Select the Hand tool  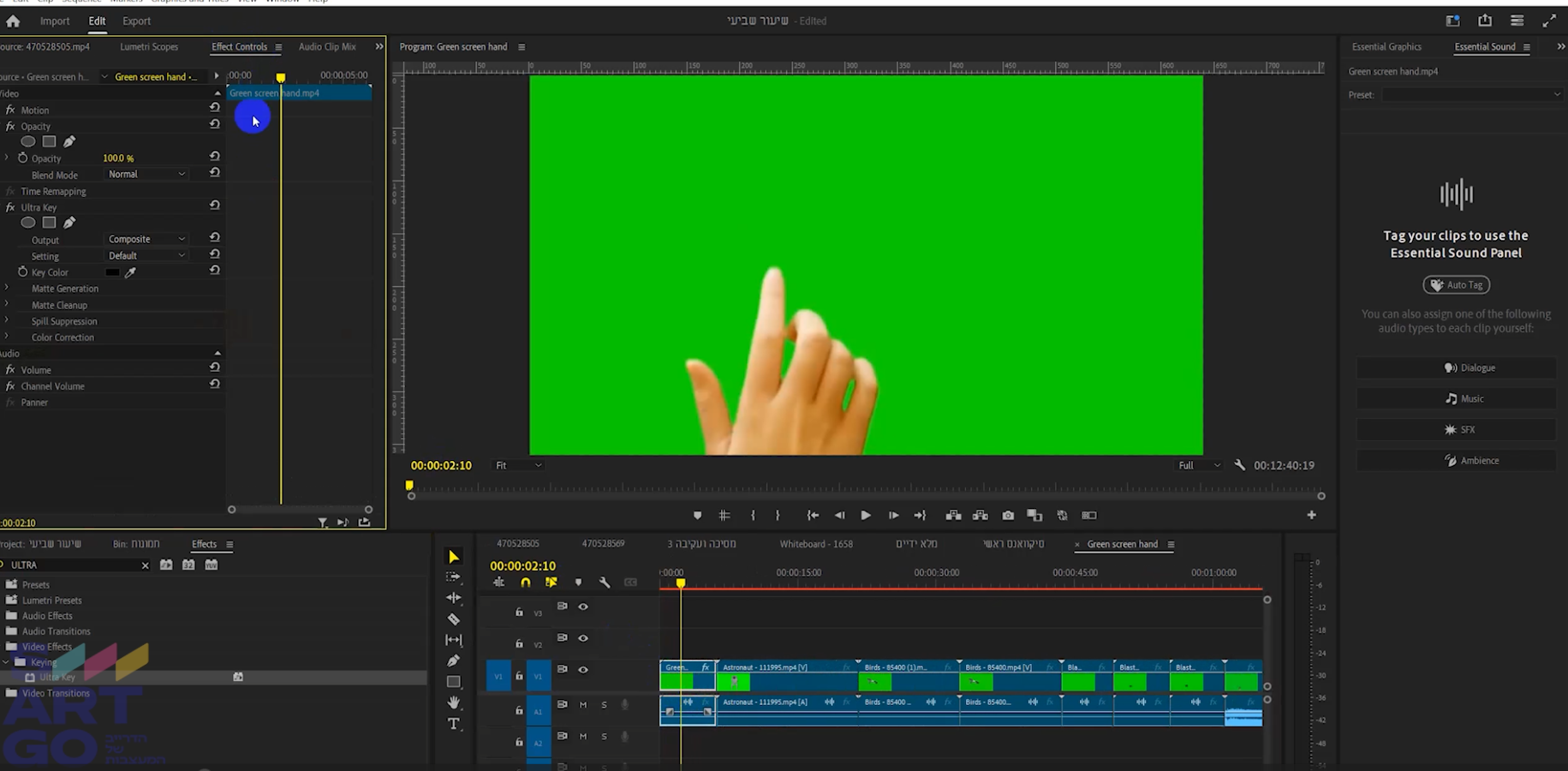[454, 702]
